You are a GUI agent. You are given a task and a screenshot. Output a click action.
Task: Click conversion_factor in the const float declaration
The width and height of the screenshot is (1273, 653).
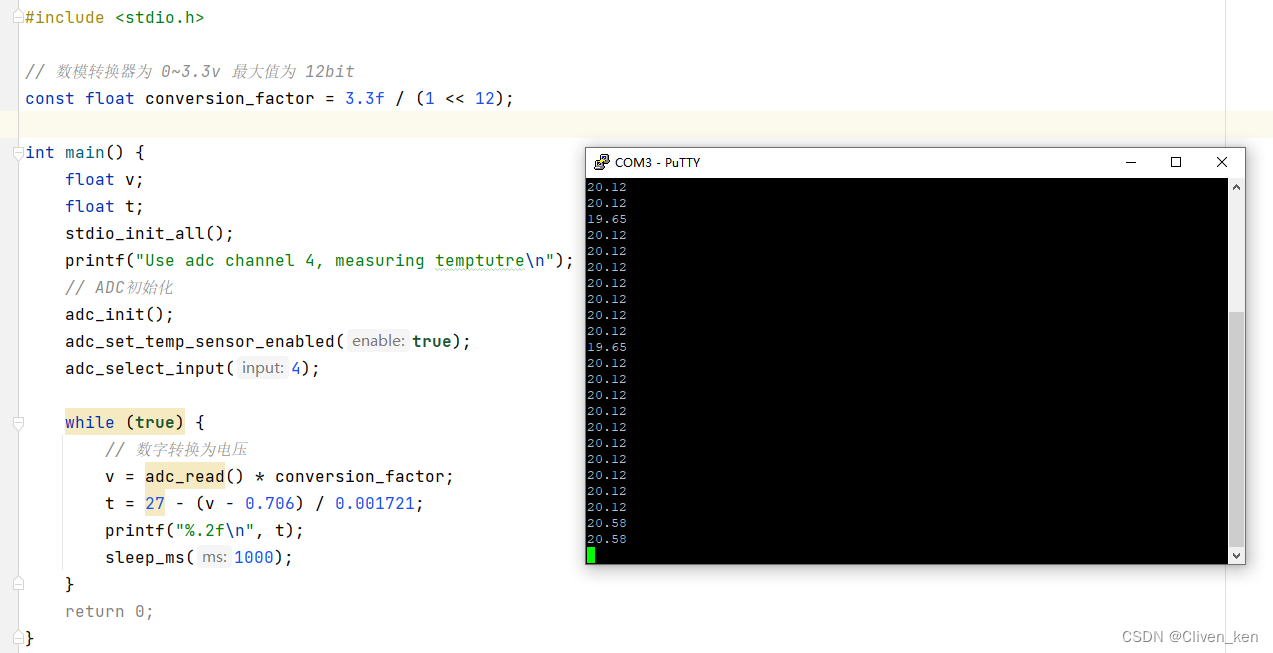[230, 99]
